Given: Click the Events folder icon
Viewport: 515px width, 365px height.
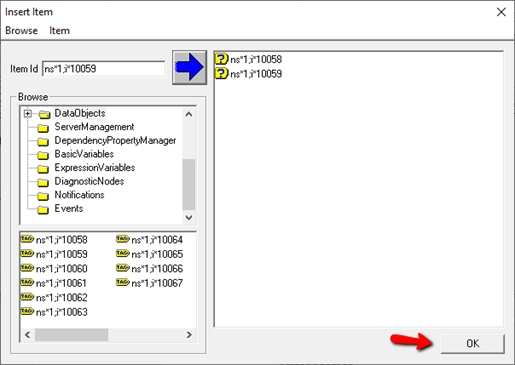Looking at the screenshot, I should (43, 210).
